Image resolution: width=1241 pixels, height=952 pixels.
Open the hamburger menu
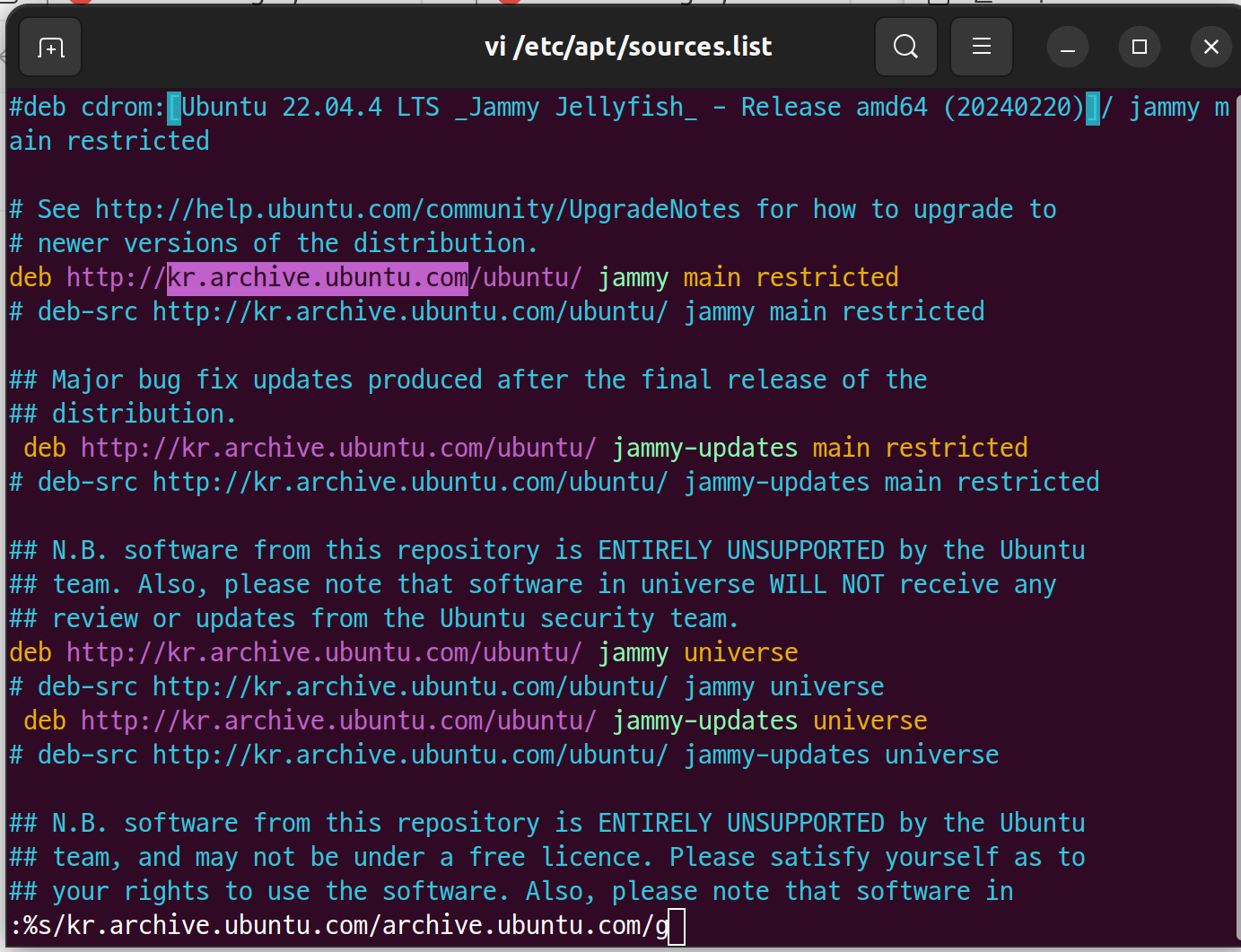point(982,47)
